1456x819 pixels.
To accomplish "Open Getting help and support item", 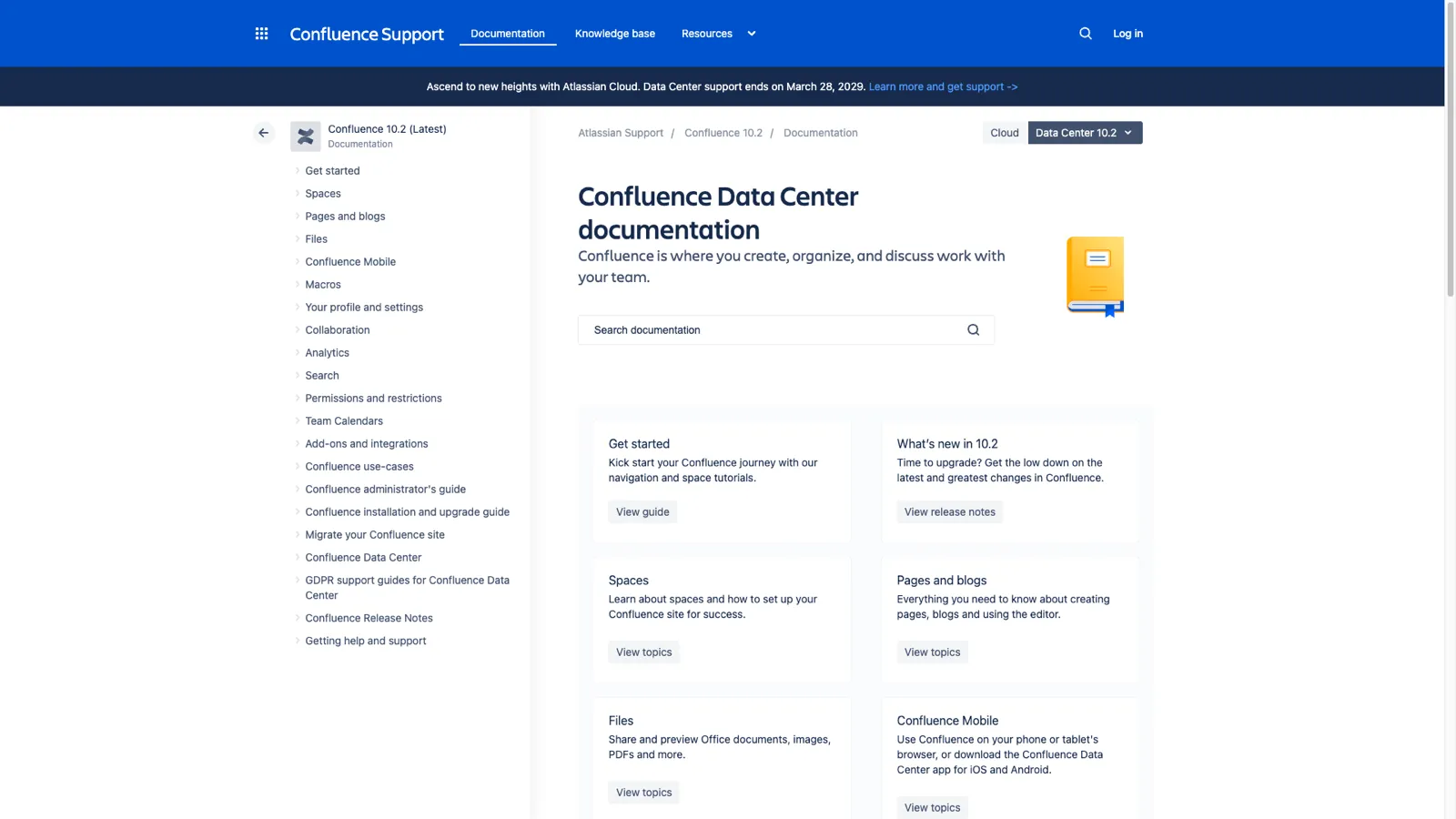I will 365,641.
